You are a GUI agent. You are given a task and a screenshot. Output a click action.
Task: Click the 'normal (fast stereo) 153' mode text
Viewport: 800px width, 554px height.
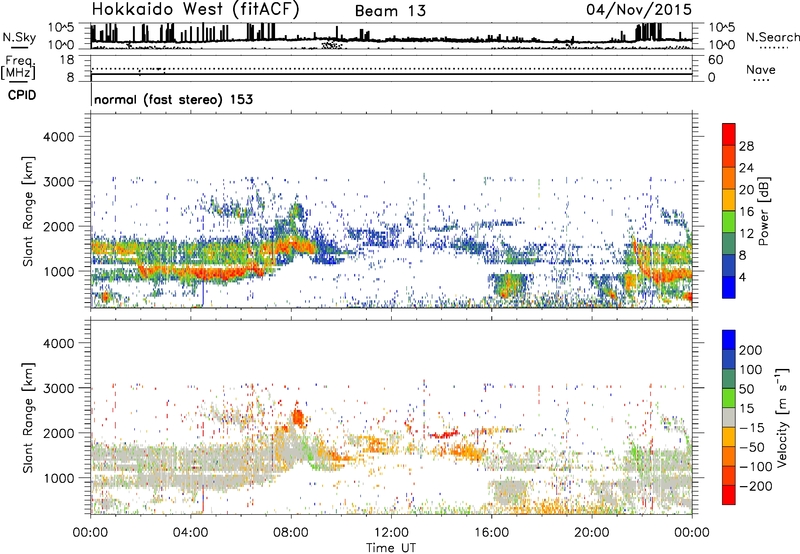click(x=173, y=100)
